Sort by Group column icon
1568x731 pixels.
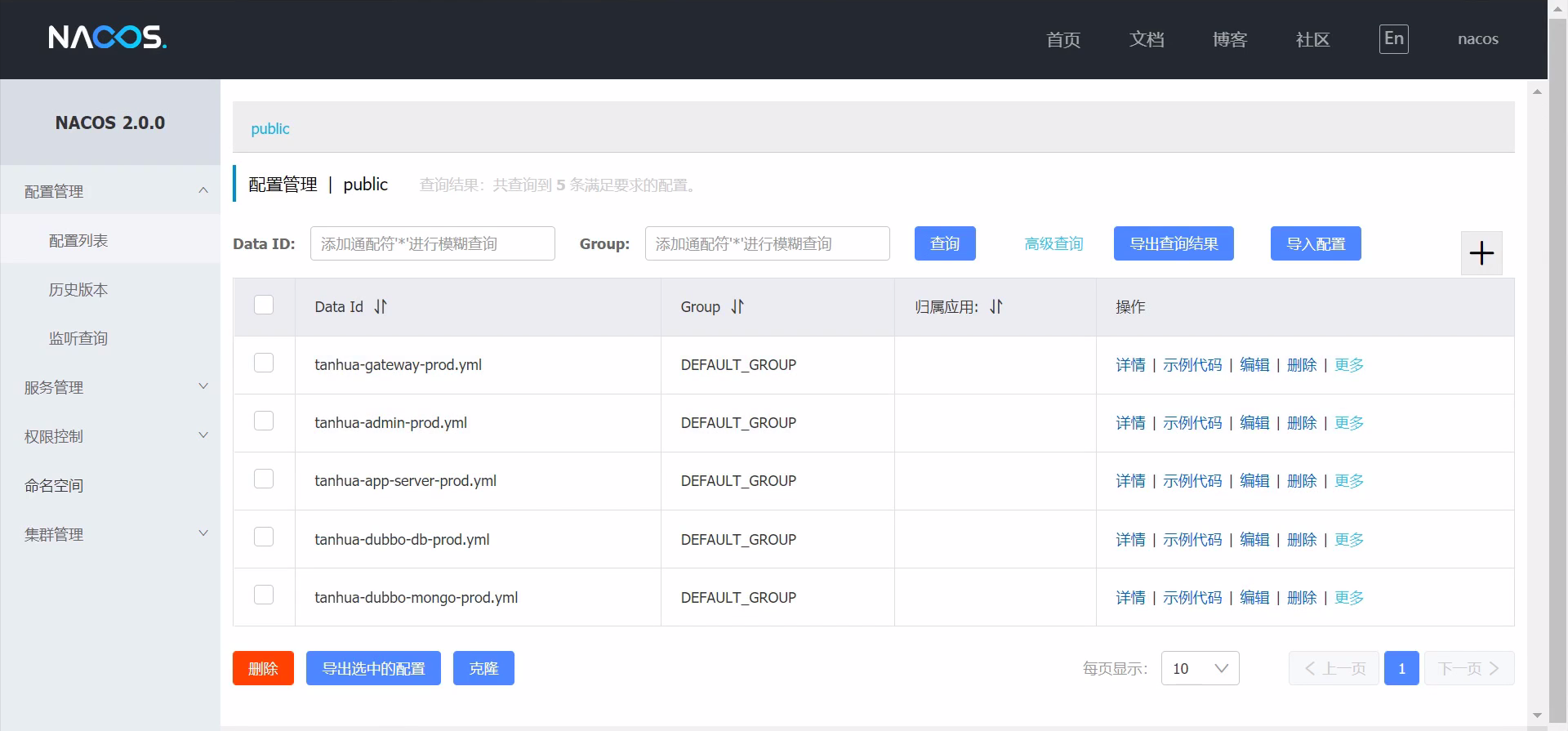(x=737, y=306)
